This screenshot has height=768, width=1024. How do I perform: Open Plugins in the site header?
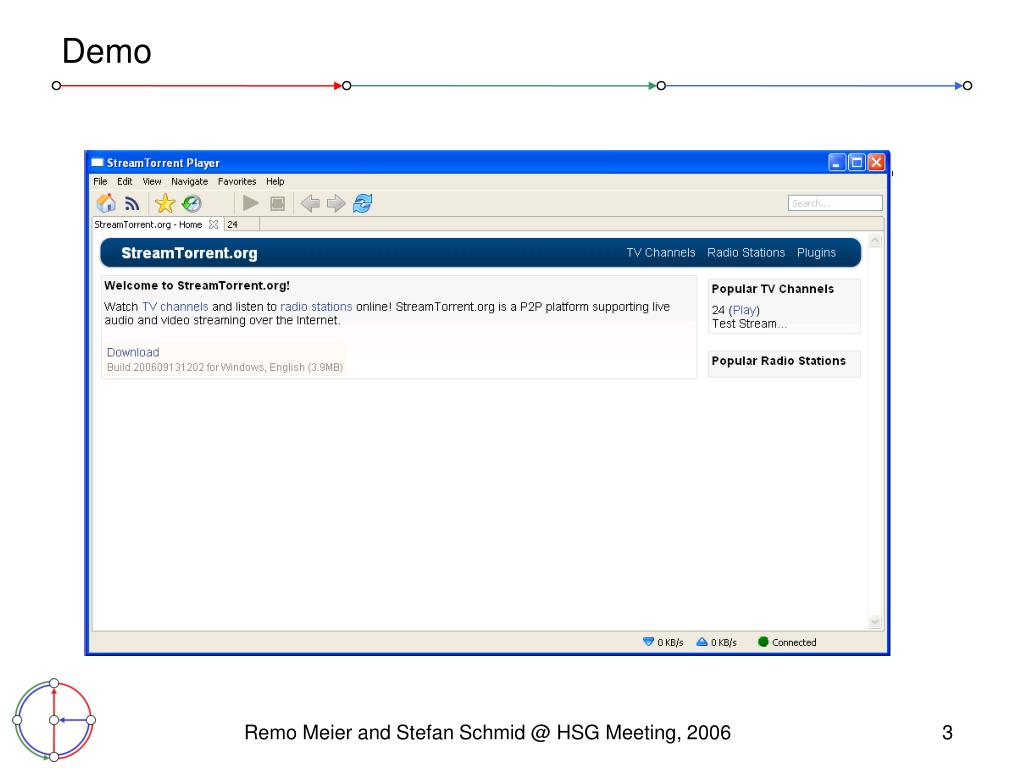click(x=816, y=253)
